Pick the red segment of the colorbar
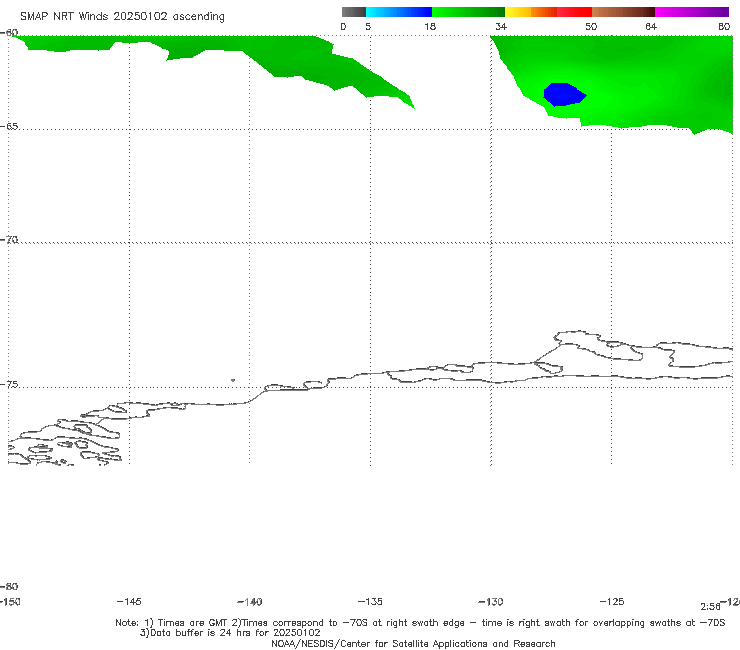740x650 pixels. pyautogui.click(x=574, y=12)
